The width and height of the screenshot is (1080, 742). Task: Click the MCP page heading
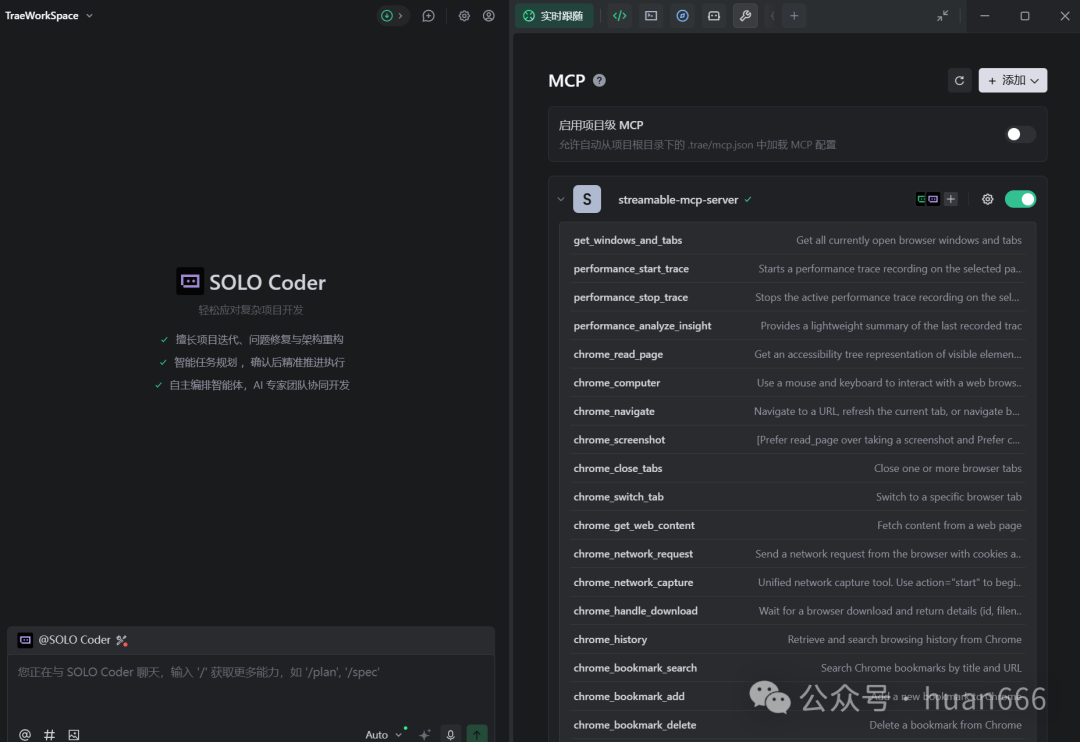pos(566,81)
